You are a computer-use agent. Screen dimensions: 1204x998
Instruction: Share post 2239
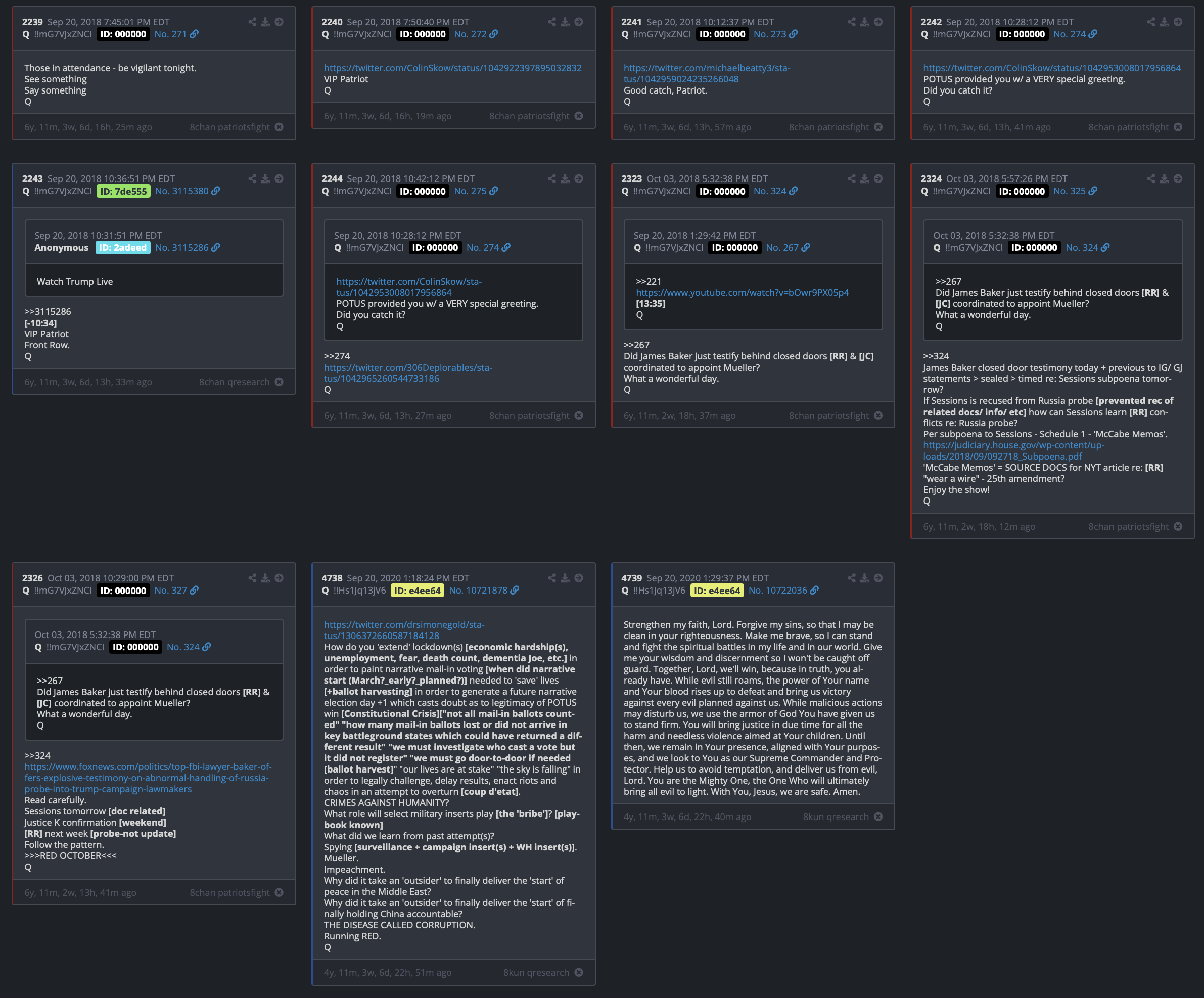coord(252,22)
